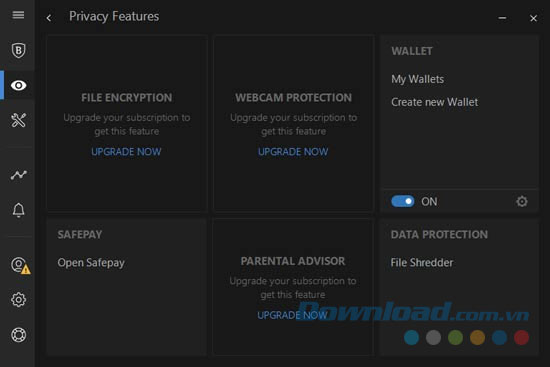Open the Support lifebuoy icon
This screenshot has height=367, width=550.
coord(18,335)
